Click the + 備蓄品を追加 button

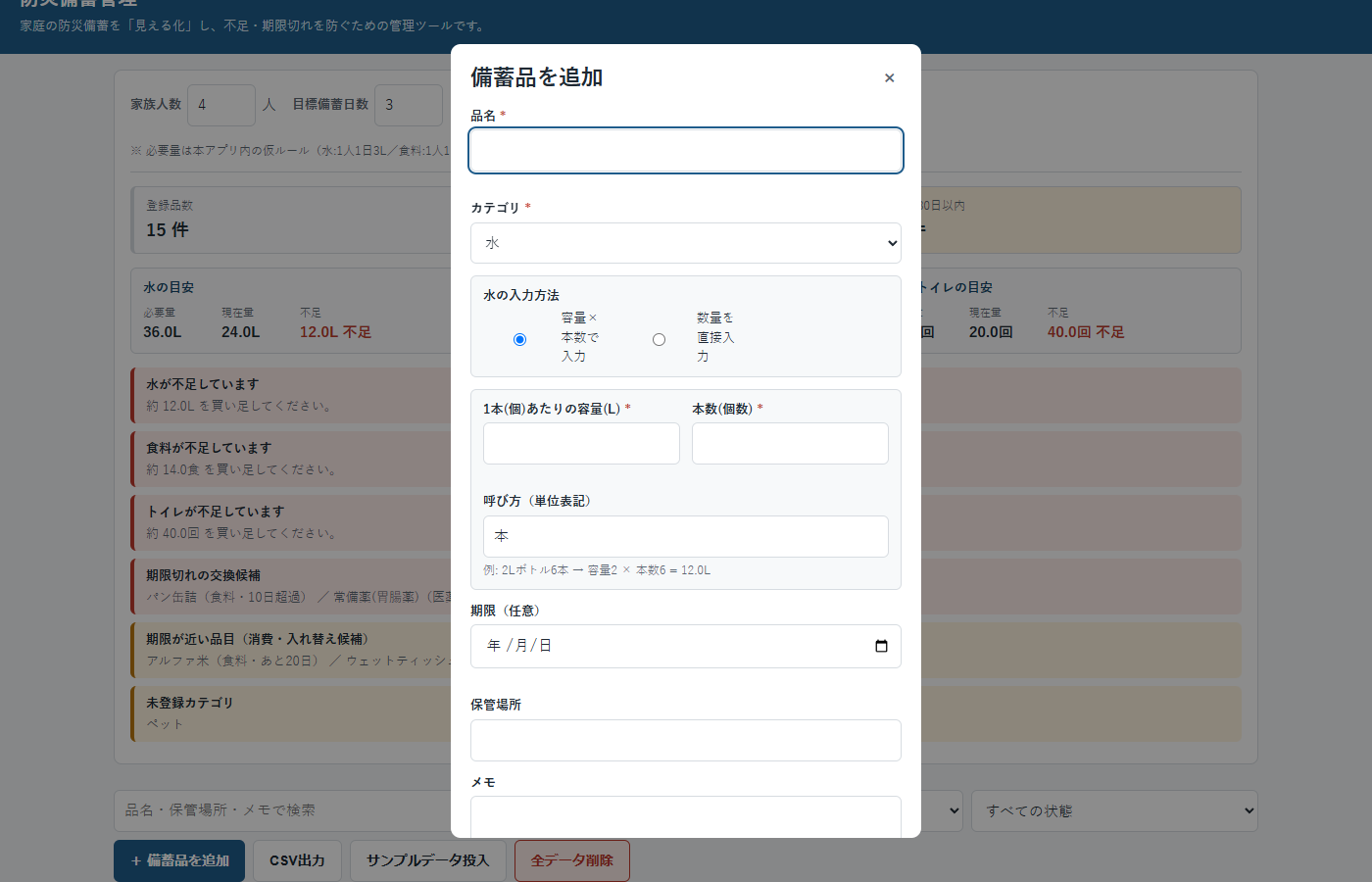tap(179, 860)
